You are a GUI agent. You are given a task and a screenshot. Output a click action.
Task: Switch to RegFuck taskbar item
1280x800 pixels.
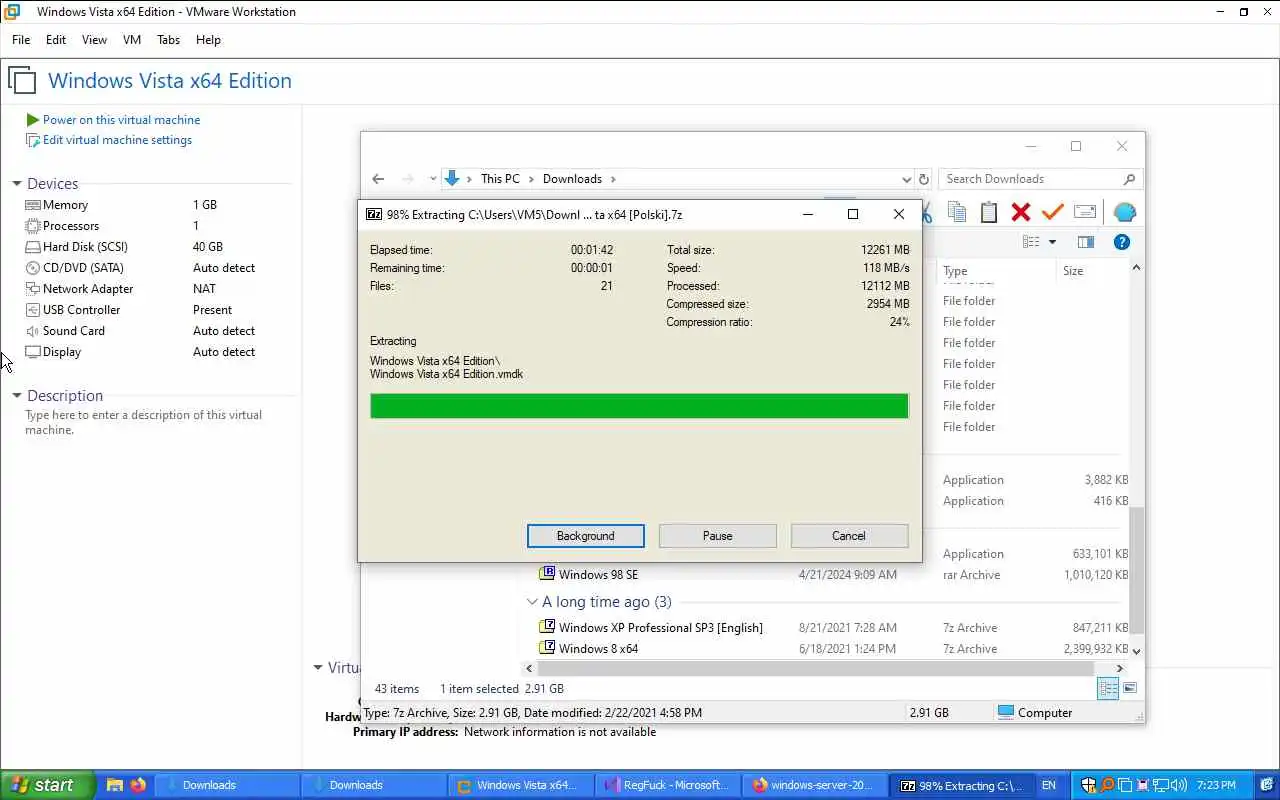(x=667, y=785)
